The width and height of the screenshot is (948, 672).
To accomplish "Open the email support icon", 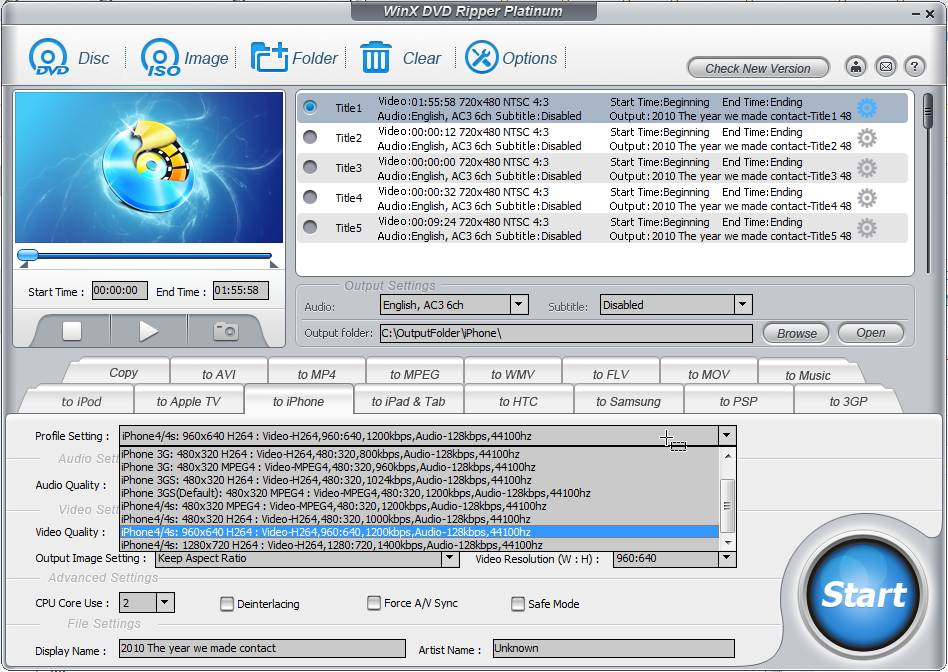I will point(886,67).
